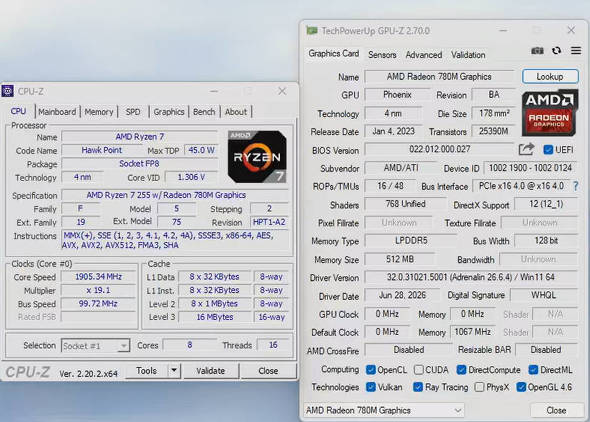This screenshot has height=422, width=590.
Task: Click the Specification field in CPU-Z
Action: 175,195
